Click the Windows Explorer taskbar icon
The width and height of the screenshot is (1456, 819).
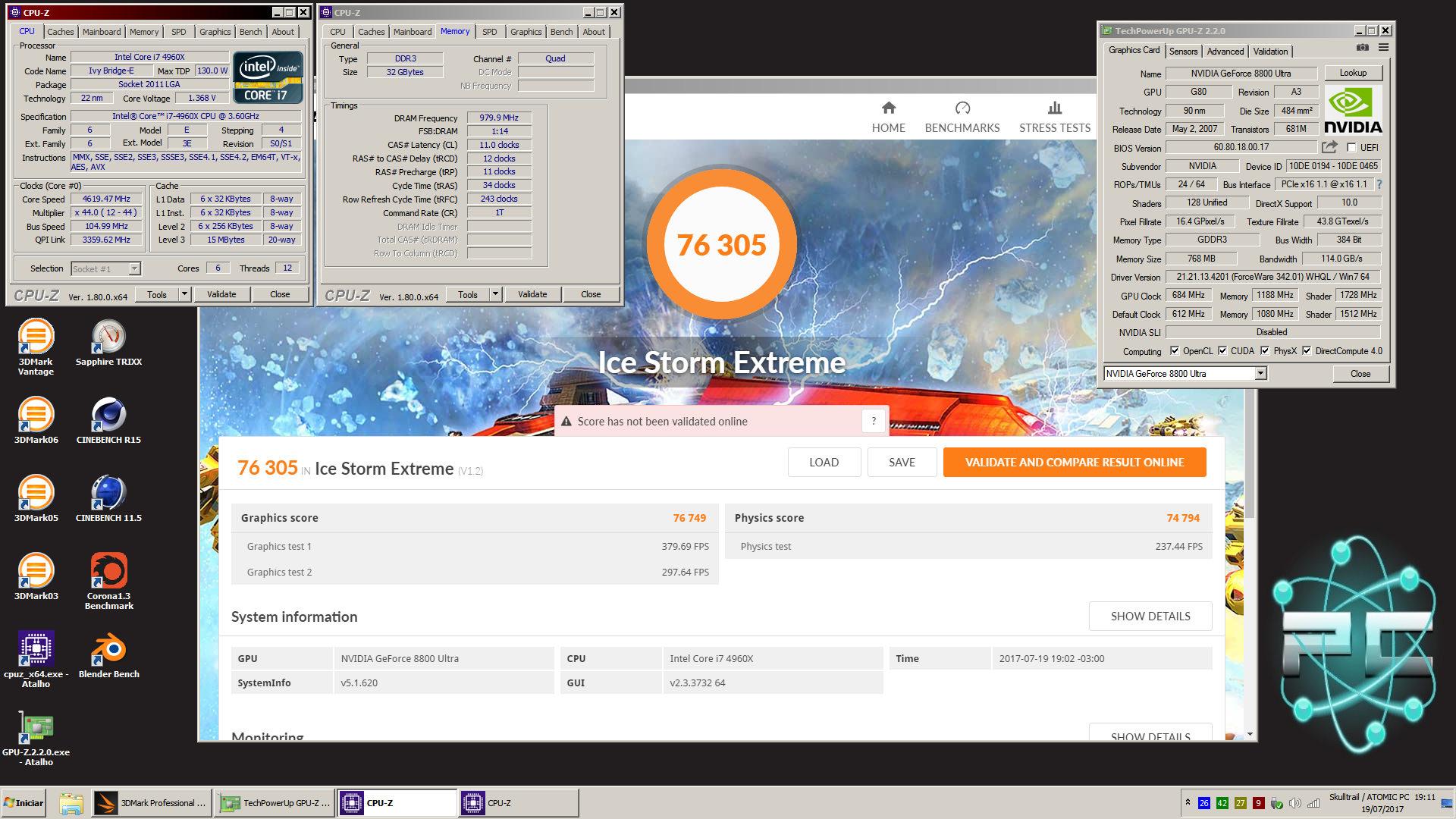point(71,803)
